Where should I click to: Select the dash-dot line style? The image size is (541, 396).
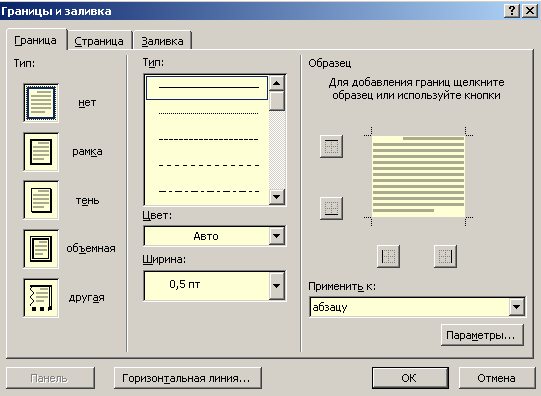208,191
